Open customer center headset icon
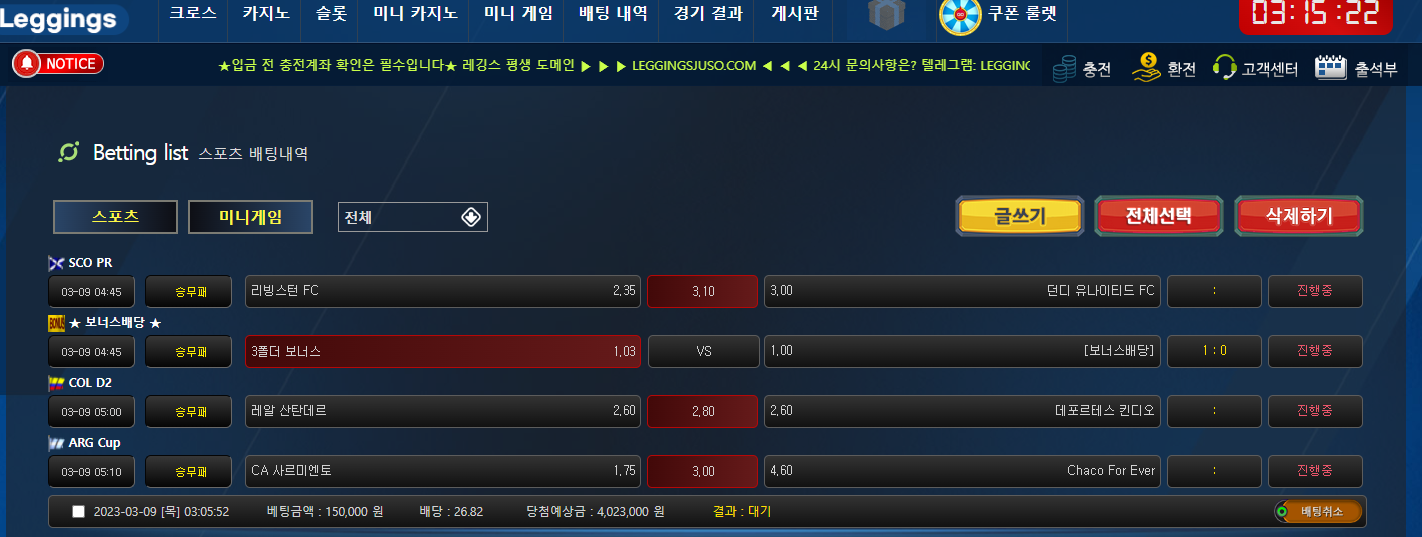The height and width of the screenshot is (537, 1422). pyautogui.click(x=1224, y=68)
